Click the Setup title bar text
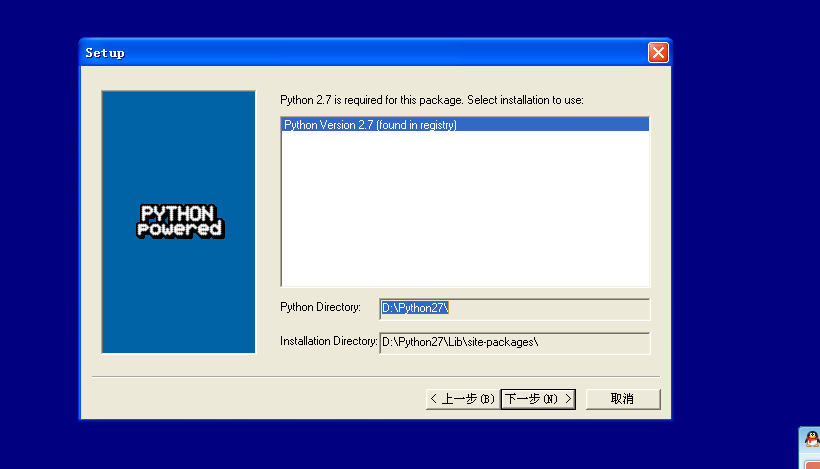This screenshot has width=820, height=469. tap(105, 53)
